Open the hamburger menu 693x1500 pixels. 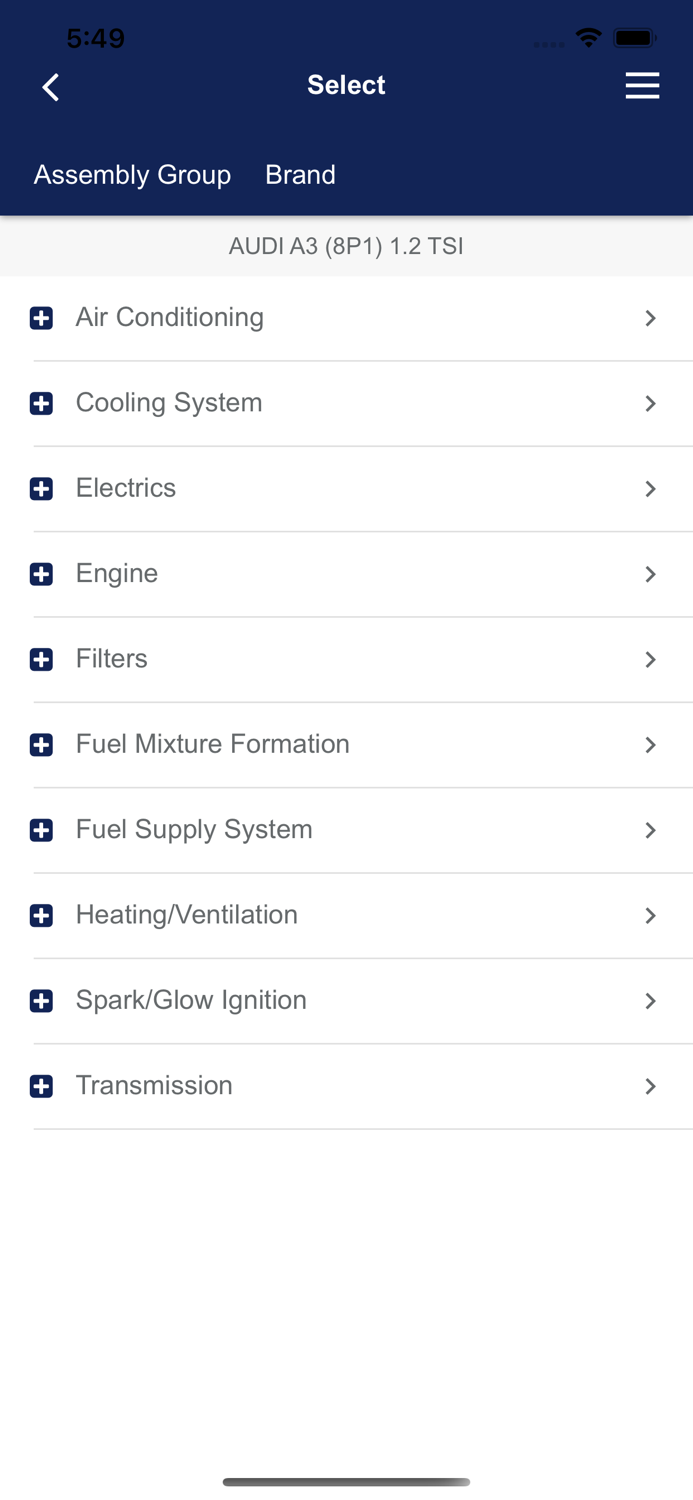point(642,85)
